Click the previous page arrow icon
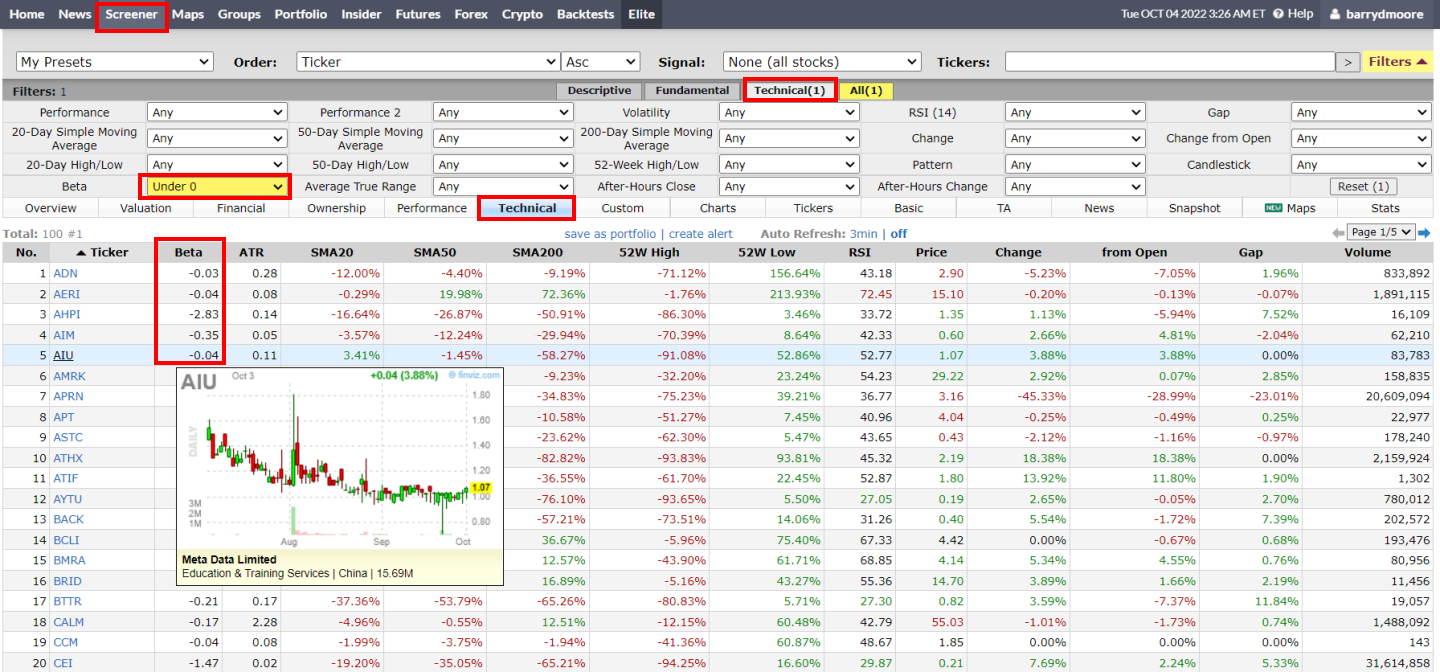1440x672 pixels. (x=1340, y=231)
